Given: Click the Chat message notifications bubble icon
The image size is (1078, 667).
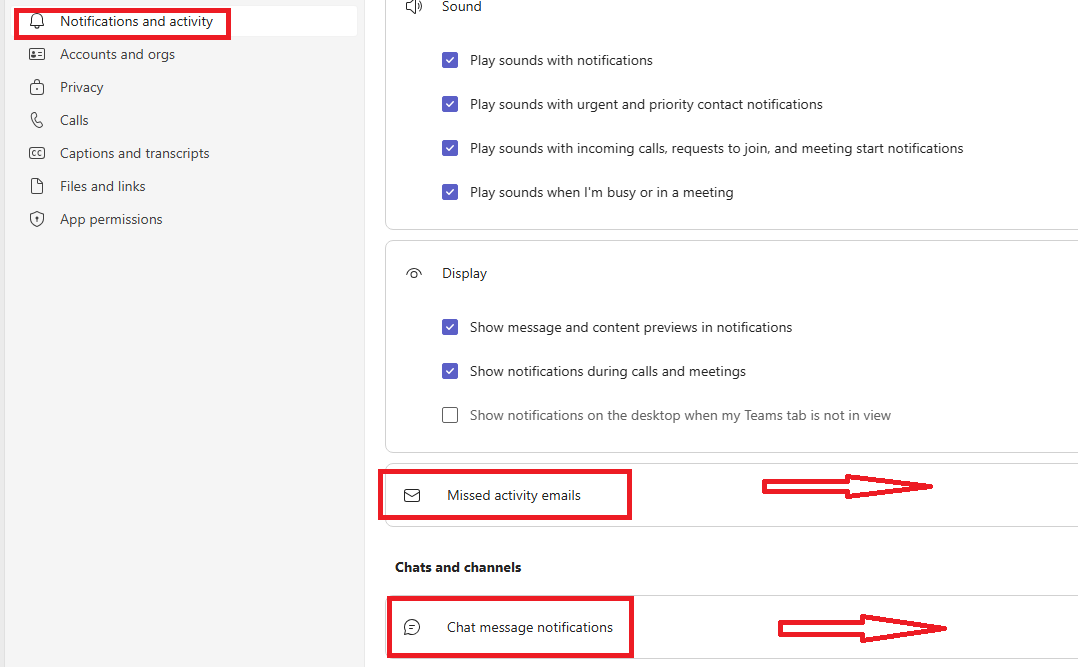Looking at the screenshot, I should pyautogui.click(x=411, y=627).
